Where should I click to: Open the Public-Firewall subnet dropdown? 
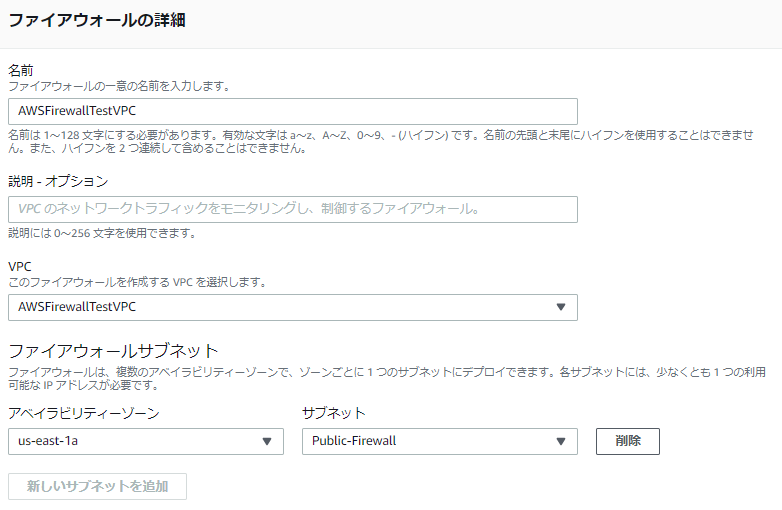[439, 441]
